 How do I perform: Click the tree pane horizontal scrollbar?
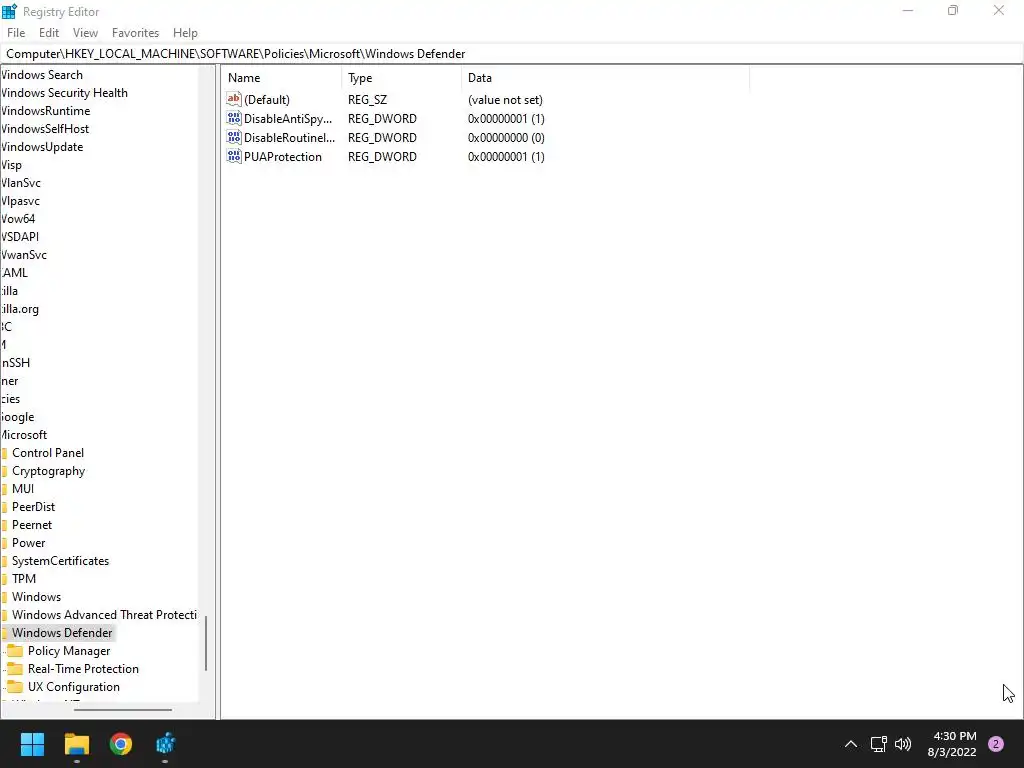click(x=122, y=709)
